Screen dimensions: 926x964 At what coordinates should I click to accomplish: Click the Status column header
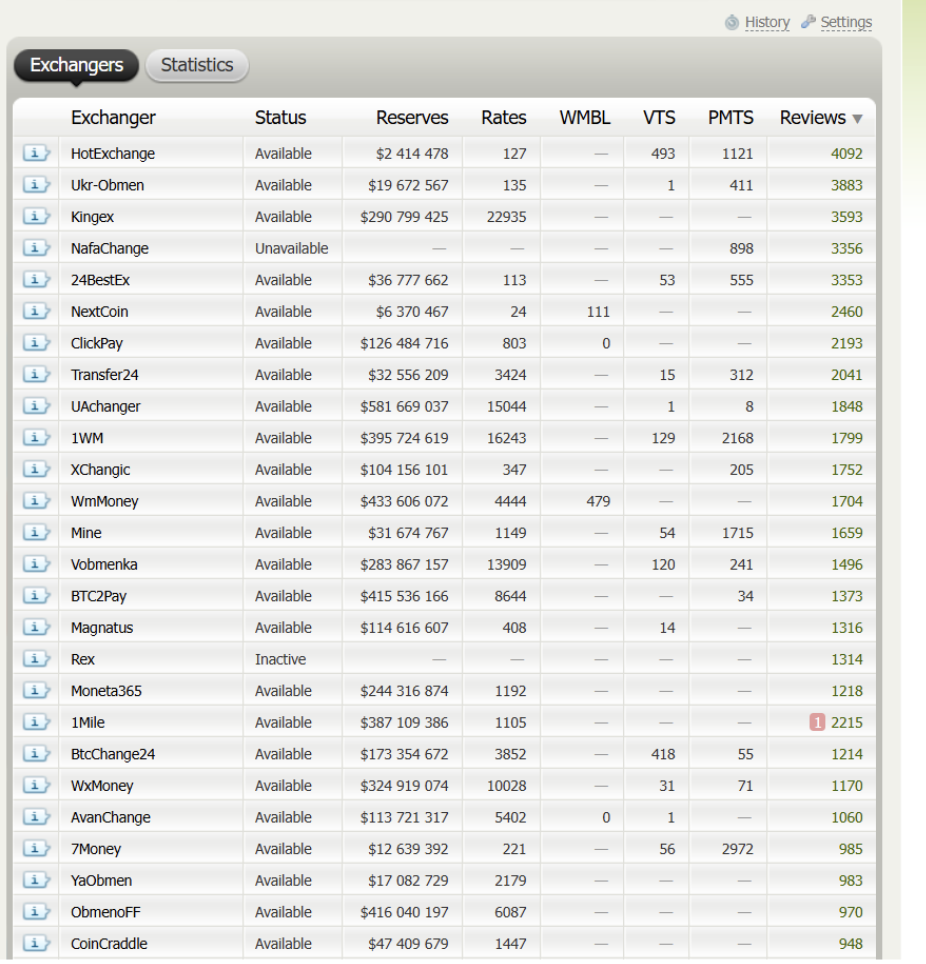(280, 118)
